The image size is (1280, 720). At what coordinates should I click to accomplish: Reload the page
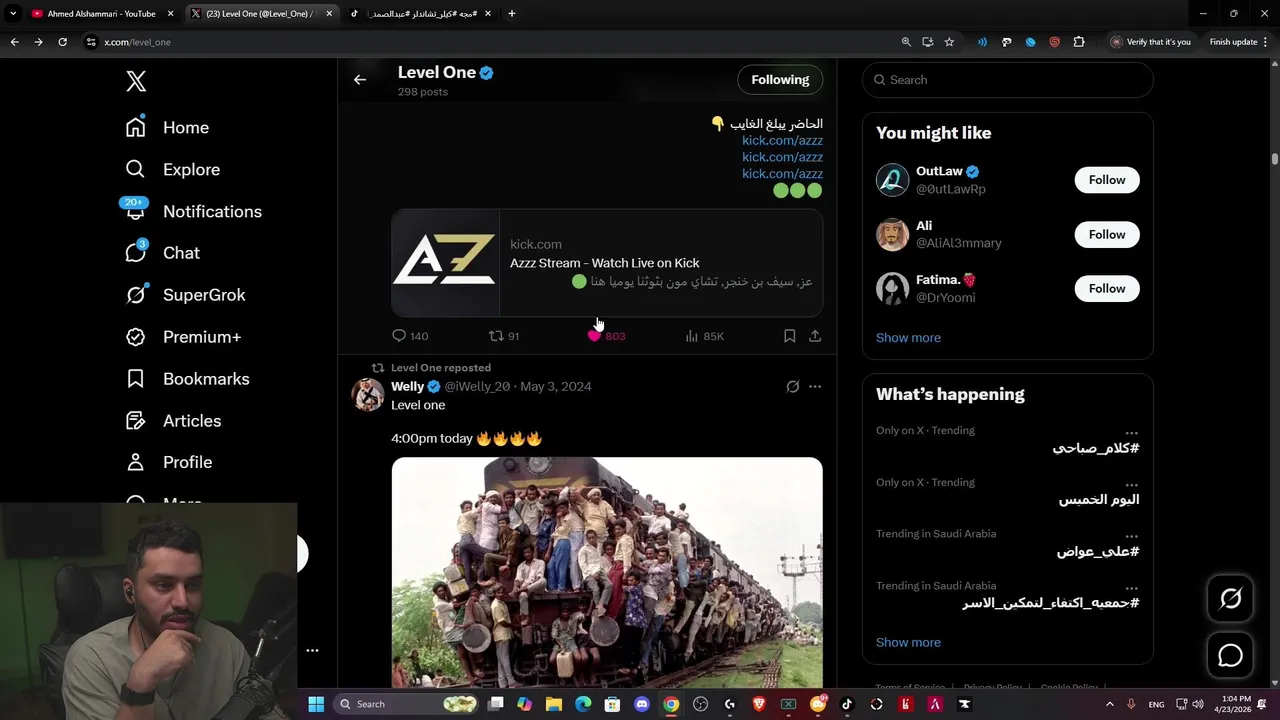(62, 42)
